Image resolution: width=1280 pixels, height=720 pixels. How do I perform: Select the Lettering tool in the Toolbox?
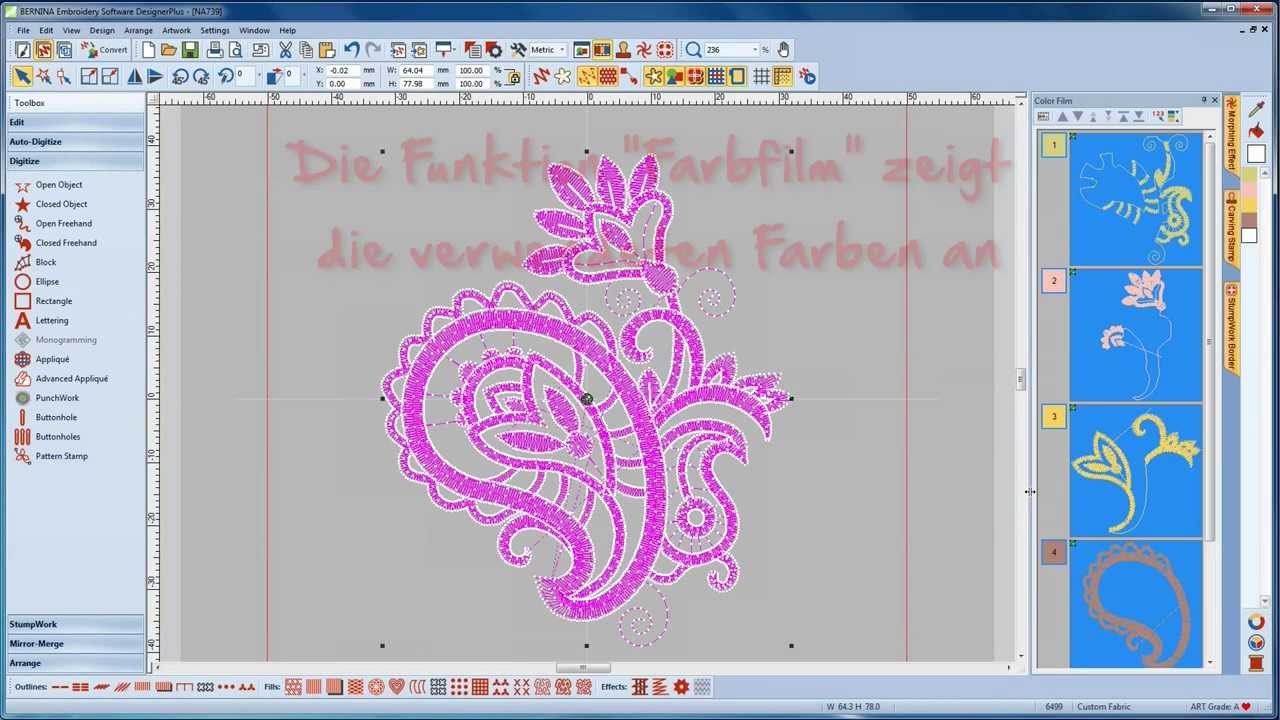(52, 320)
